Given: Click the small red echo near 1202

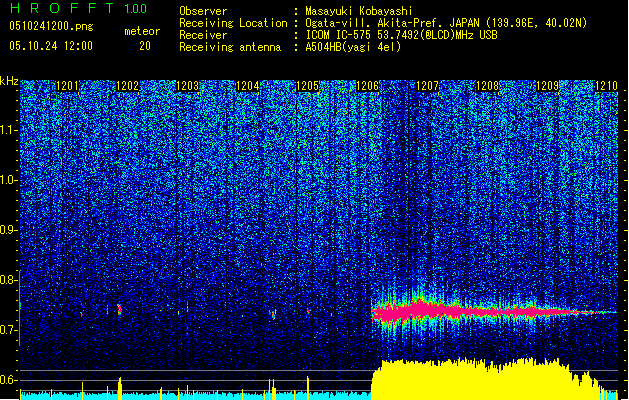Looking at the screenshot, I should pyautogui.click(x=119, y=309).
